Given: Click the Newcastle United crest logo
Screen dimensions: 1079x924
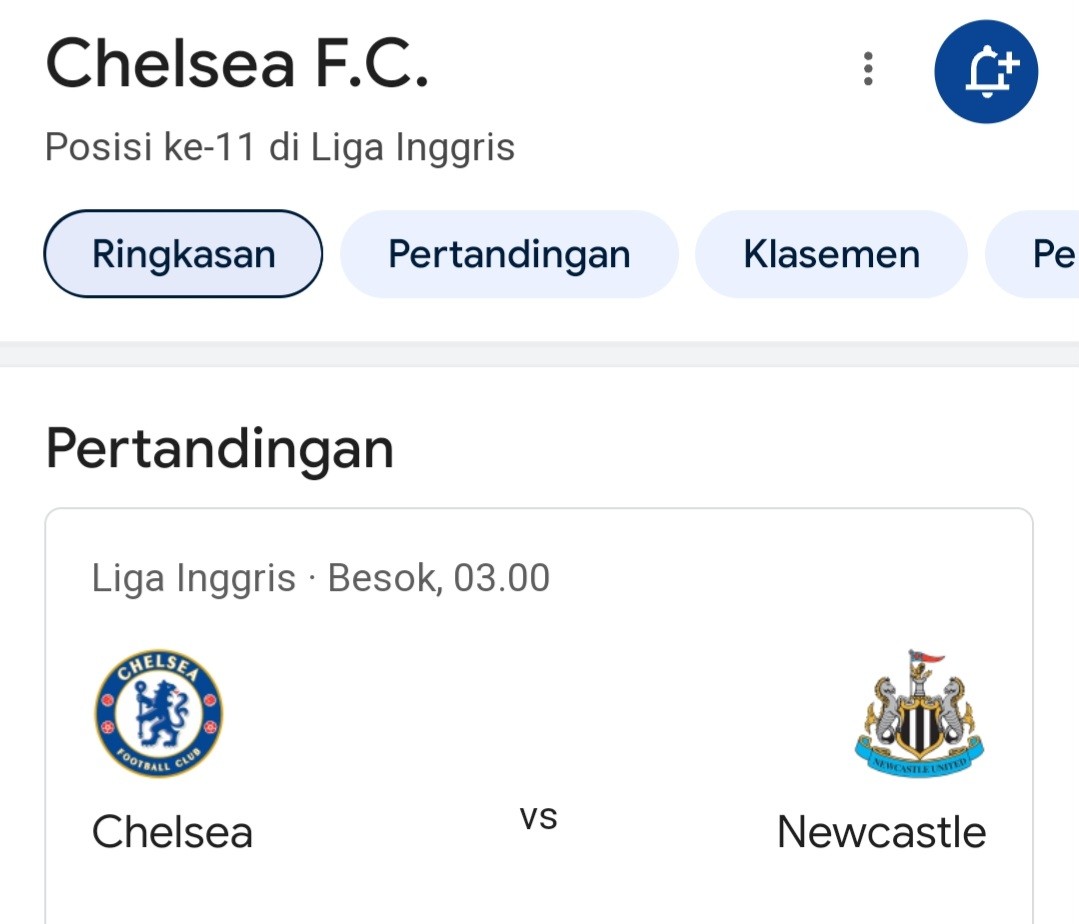Looking at the screenshot, I should [919, 713].
